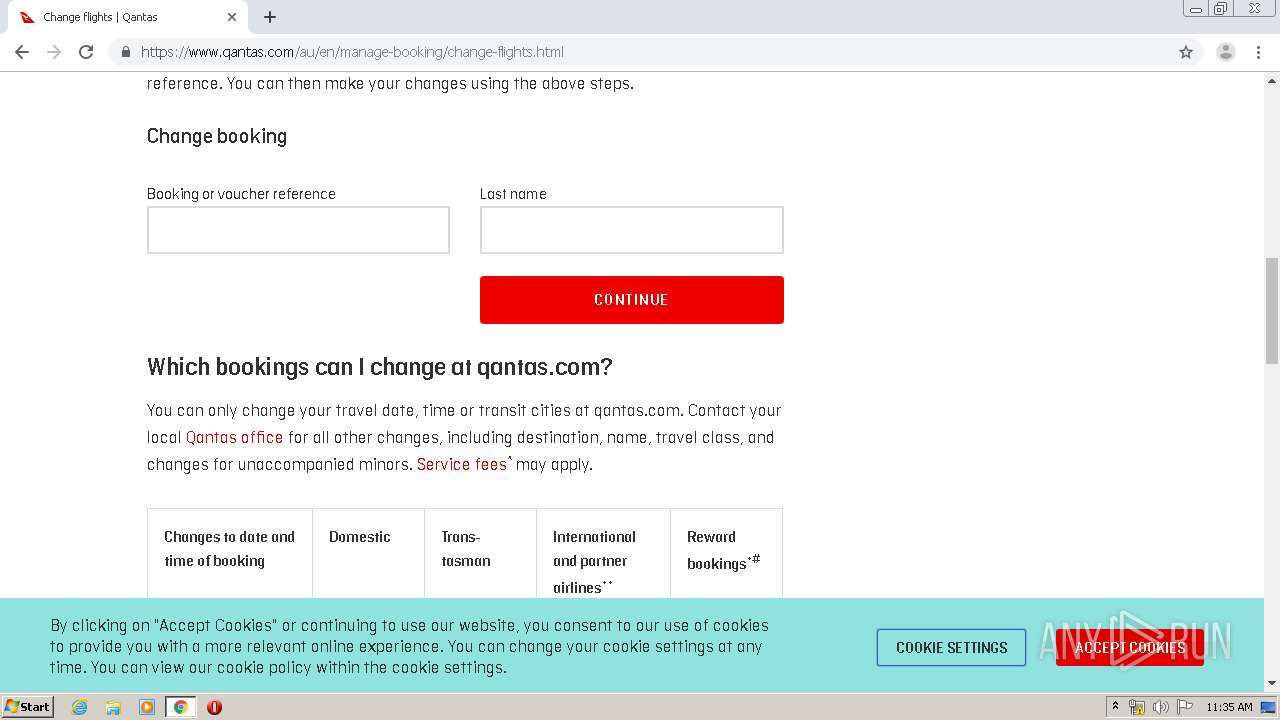Viewport: 1280px width, 720px height.
Task: Show hidden tray icons arrow
Action: pyautogui.click(x=1115, y=706)
